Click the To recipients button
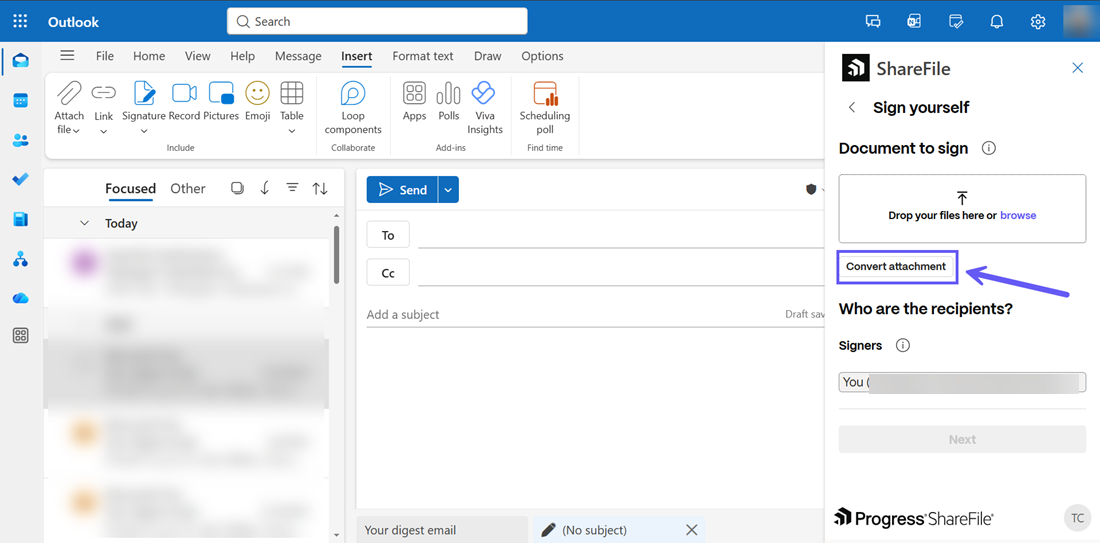 388,235
